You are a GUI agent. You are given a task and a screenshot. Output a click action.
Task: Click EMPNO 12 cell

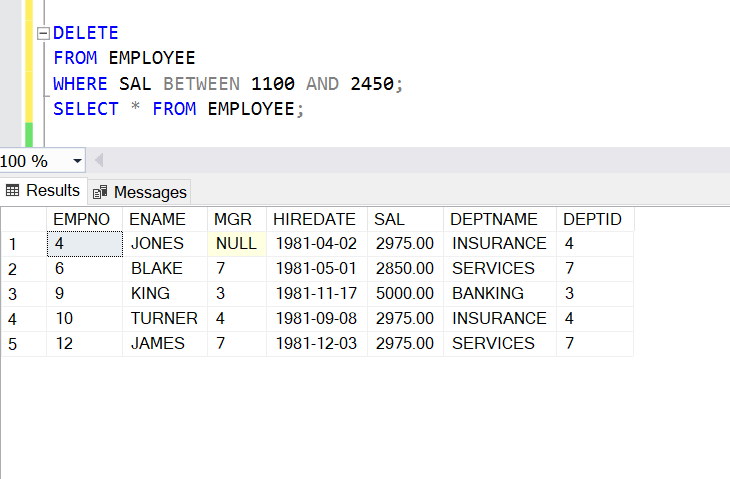click(x=85, y=344)
